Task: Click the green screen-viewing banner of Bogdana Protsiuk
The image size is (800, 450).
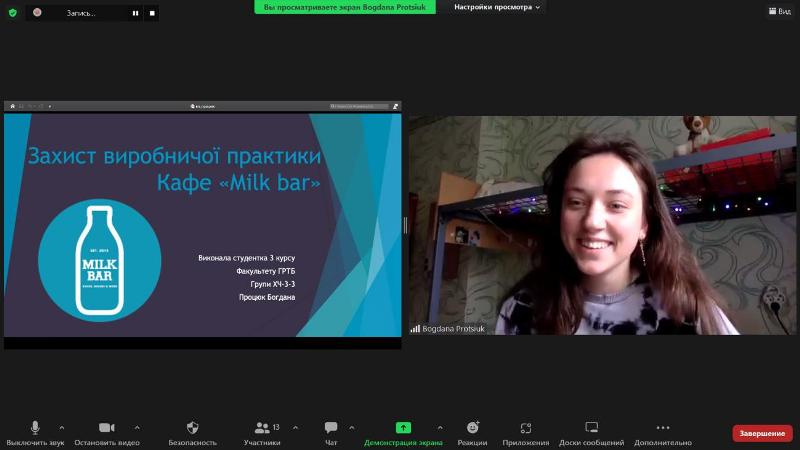Action: coord(345,7)
